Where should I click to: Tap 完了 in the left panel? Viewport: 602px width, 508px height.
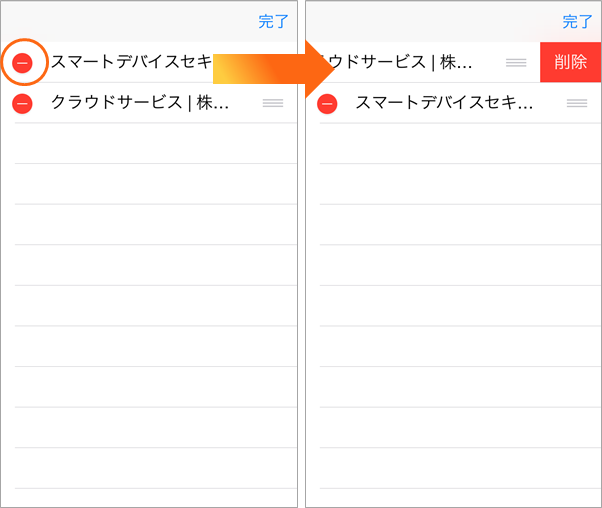(273, 22)
